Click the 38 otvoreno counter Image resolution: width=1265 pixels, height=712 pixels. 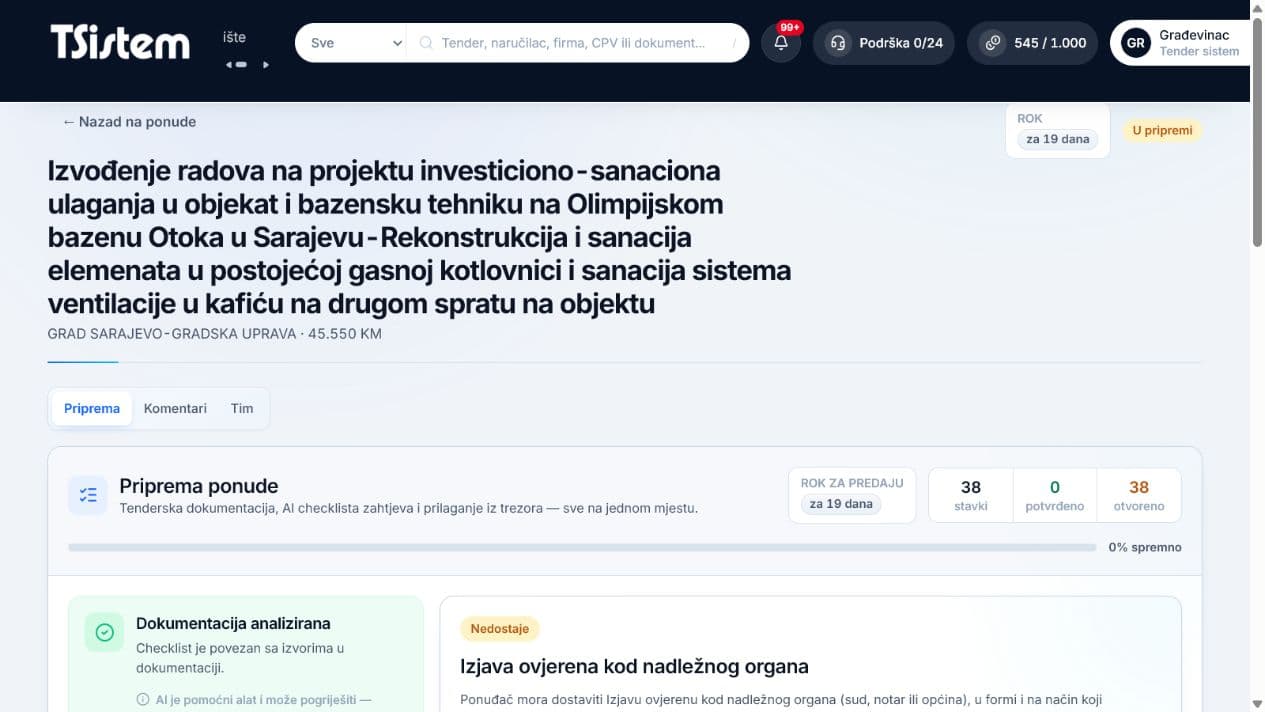pyautogui.click(x=1139, y=495)
